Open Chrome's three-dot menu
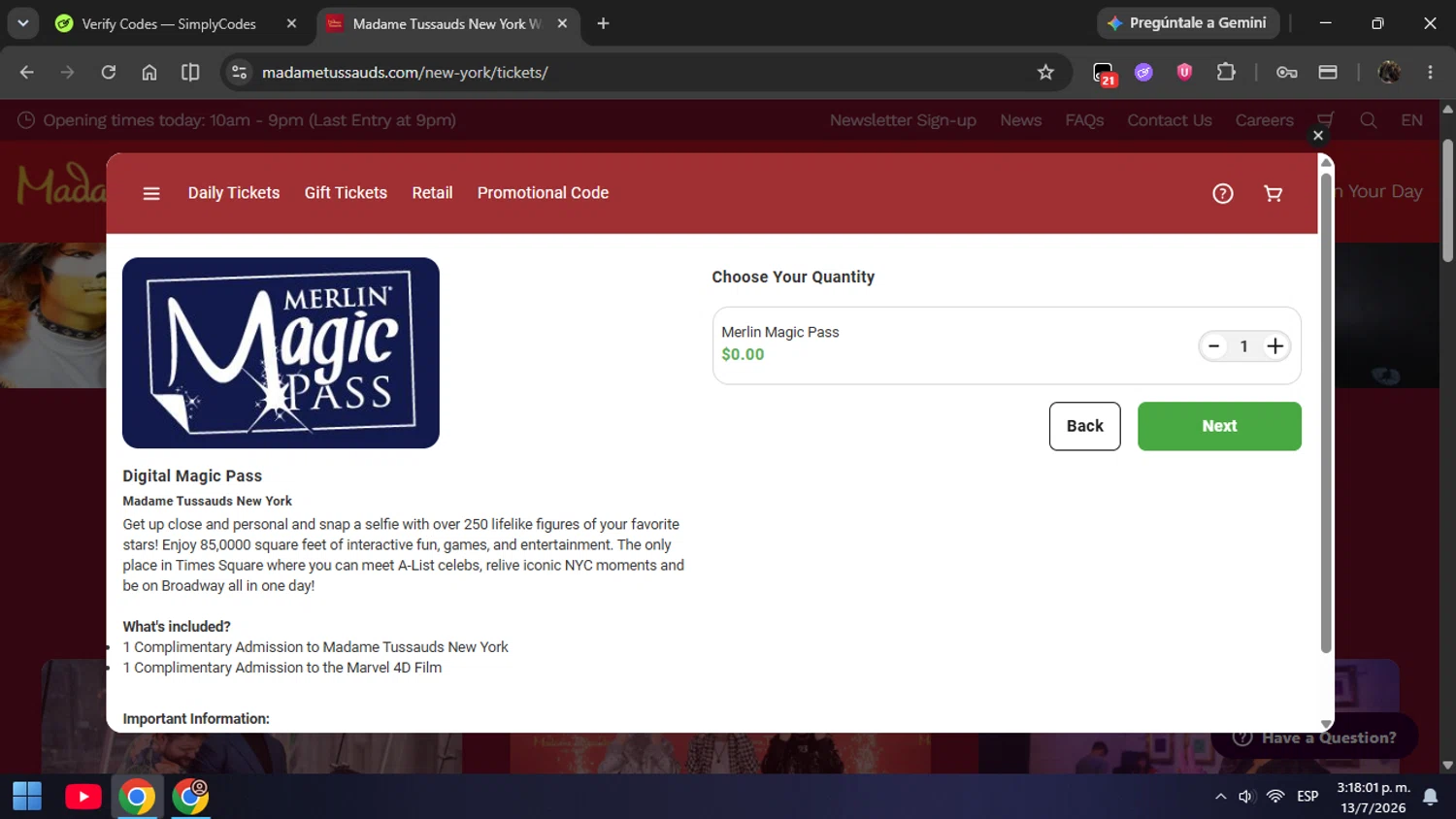The height and width of the screenshot is (819, 1456). click(x=1430, y=72)
